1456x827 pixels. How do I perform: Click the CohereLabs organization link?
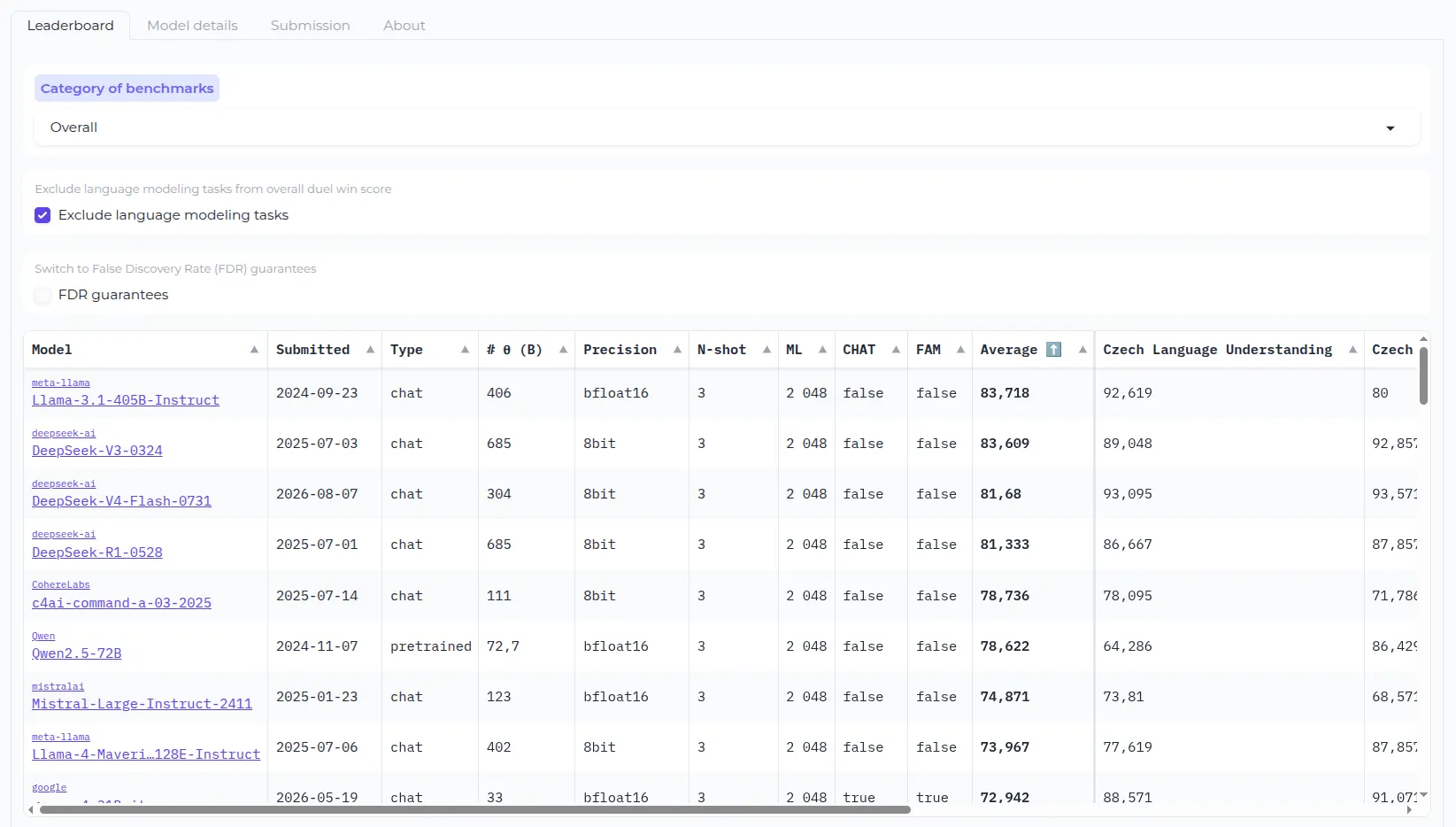[x=61, y=585]
